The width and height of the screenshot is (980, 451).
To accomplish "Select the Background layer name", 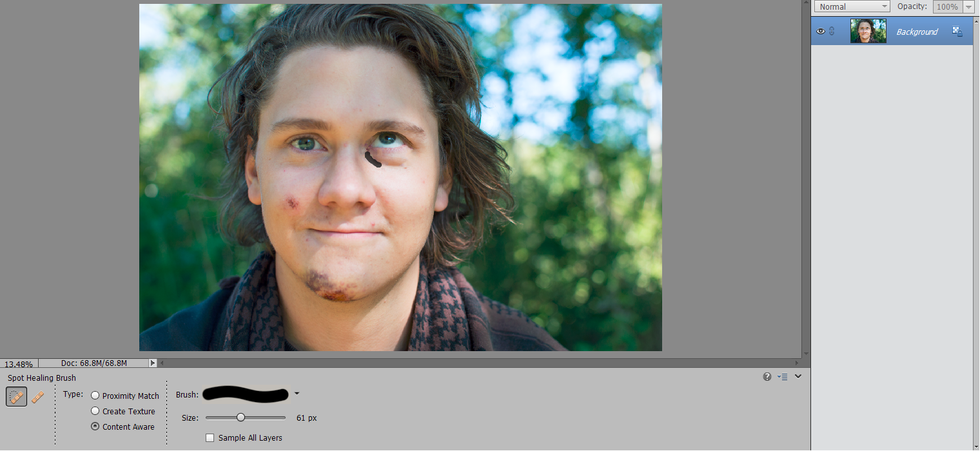I will tap(916, 32).
